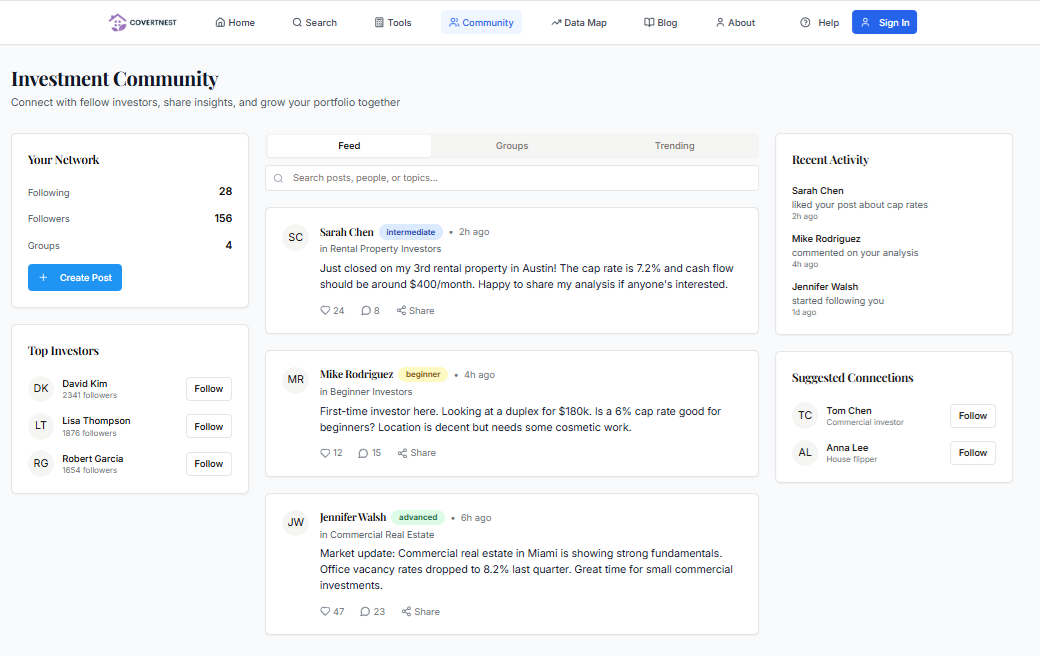Open the Help link
1040x671 pixels.
[x=819, y=23]
